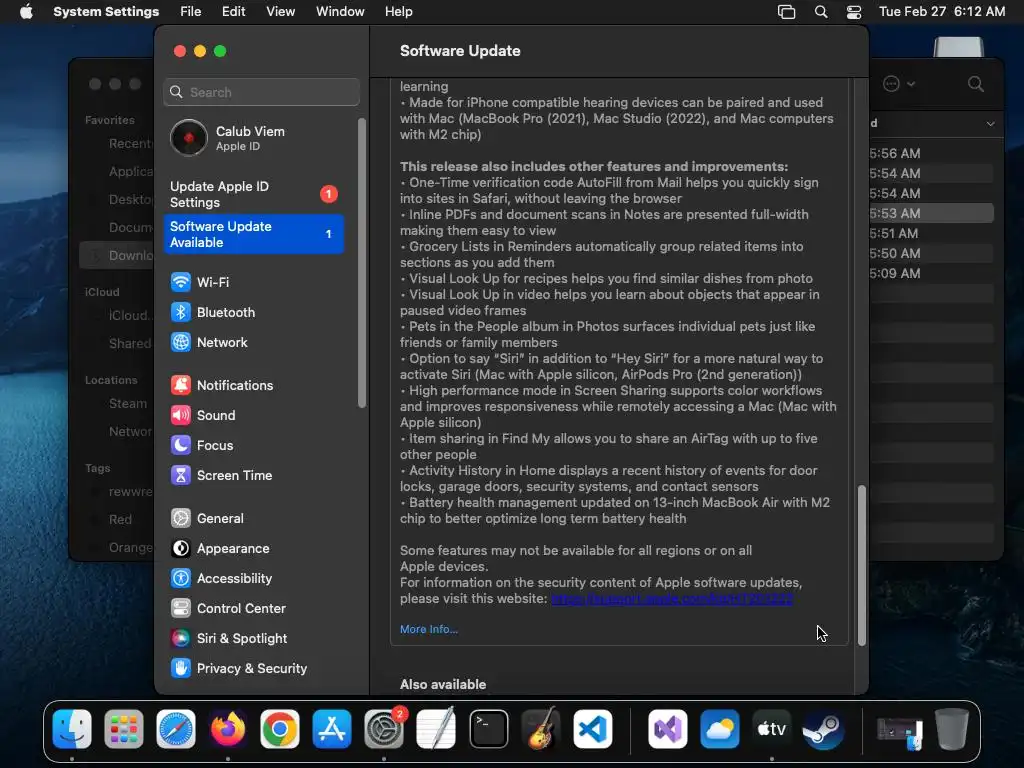Viewport: 1024px width, 768px height.
Task: Launch Safari from the Dock
Action: click(176, 729)
